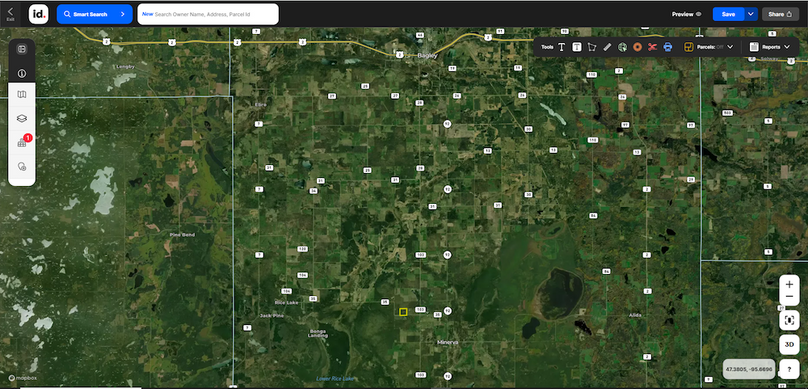Open the folded map sidebar icon
808x389 pixels.
coord(22,95)
